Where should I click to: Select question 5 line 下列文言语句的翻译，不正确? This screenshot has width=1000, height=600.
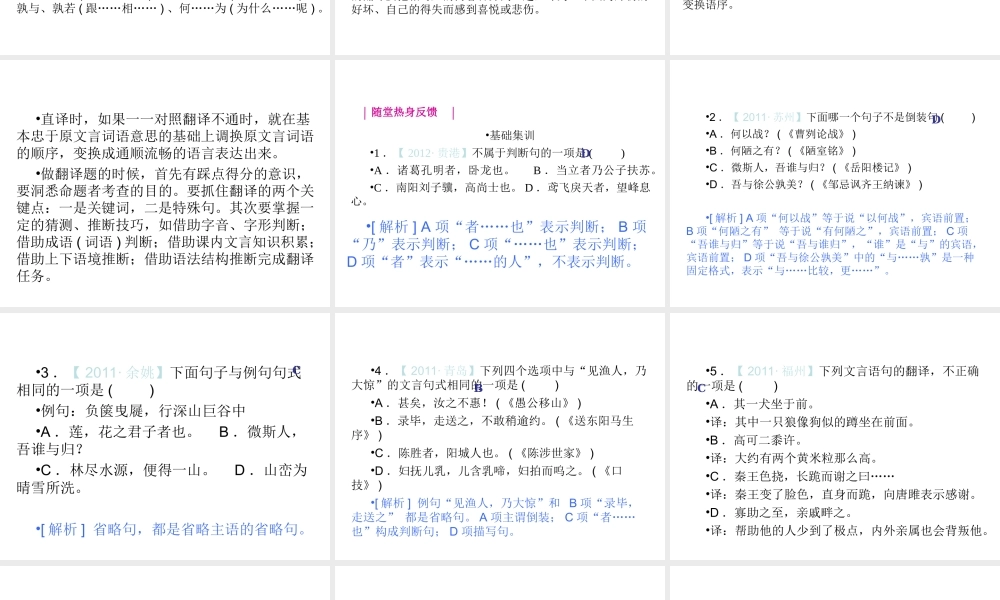[833, 378]
